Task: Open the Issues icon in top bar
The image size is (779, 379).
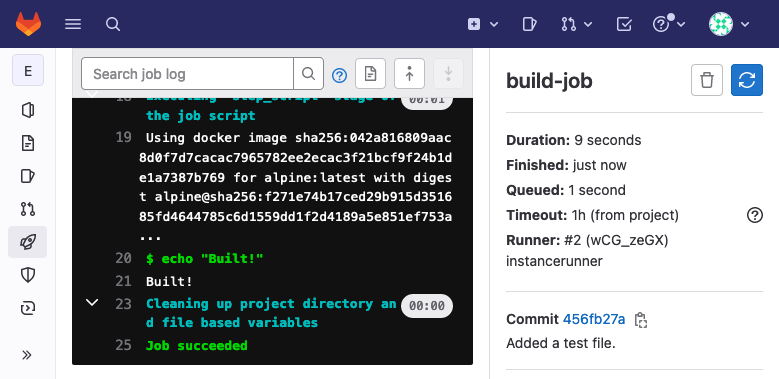Action: pos(530,24)
